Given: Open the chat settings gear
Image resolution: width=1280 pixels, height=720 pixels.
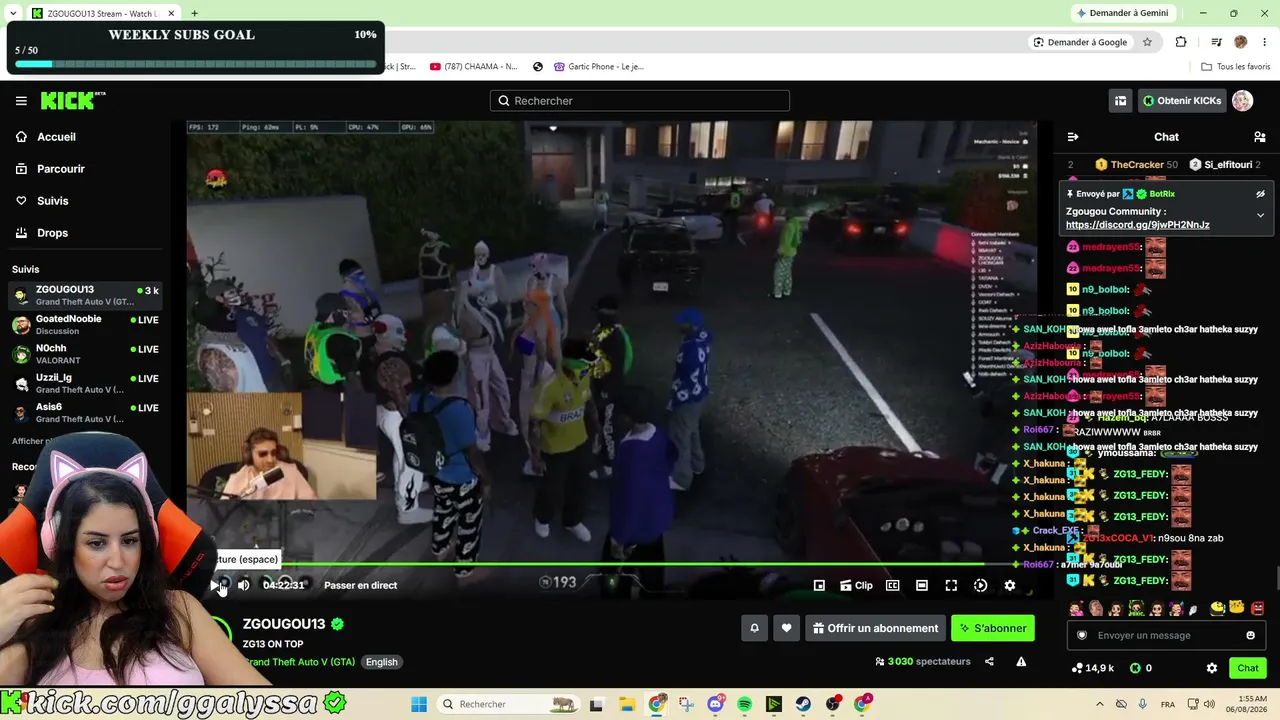Looking at the screenshot, I should pos(1212,668).
